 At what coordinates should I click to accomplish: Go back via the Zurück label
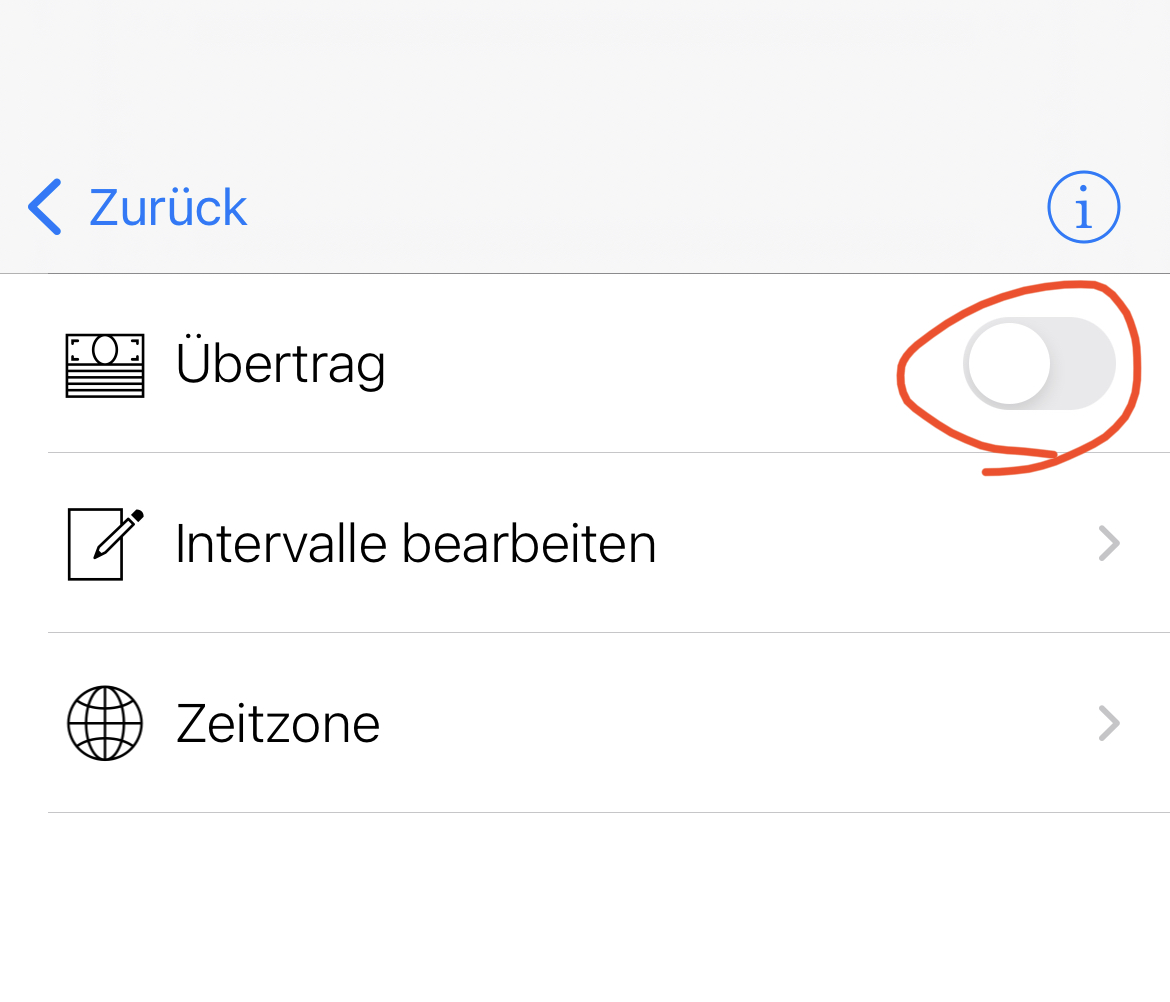tap(168, 208)
